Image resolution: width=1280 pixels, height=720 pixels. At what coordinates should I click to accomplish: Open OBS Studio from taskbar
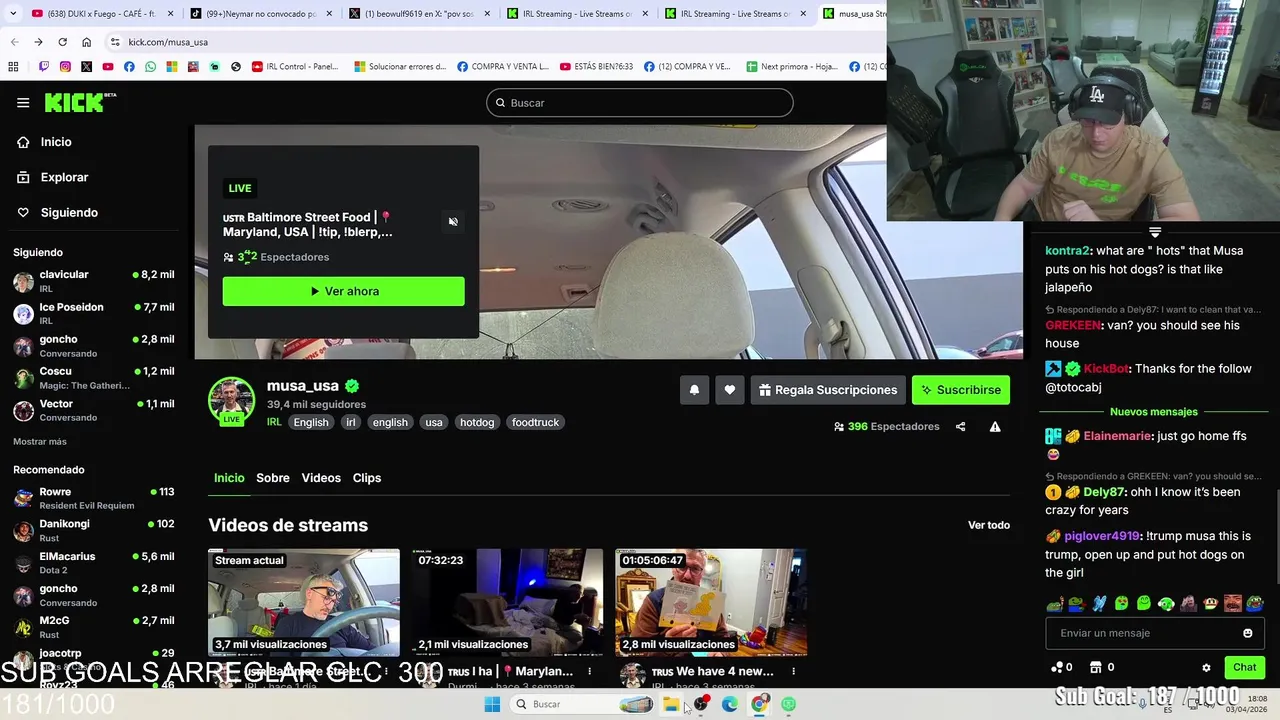701,704
